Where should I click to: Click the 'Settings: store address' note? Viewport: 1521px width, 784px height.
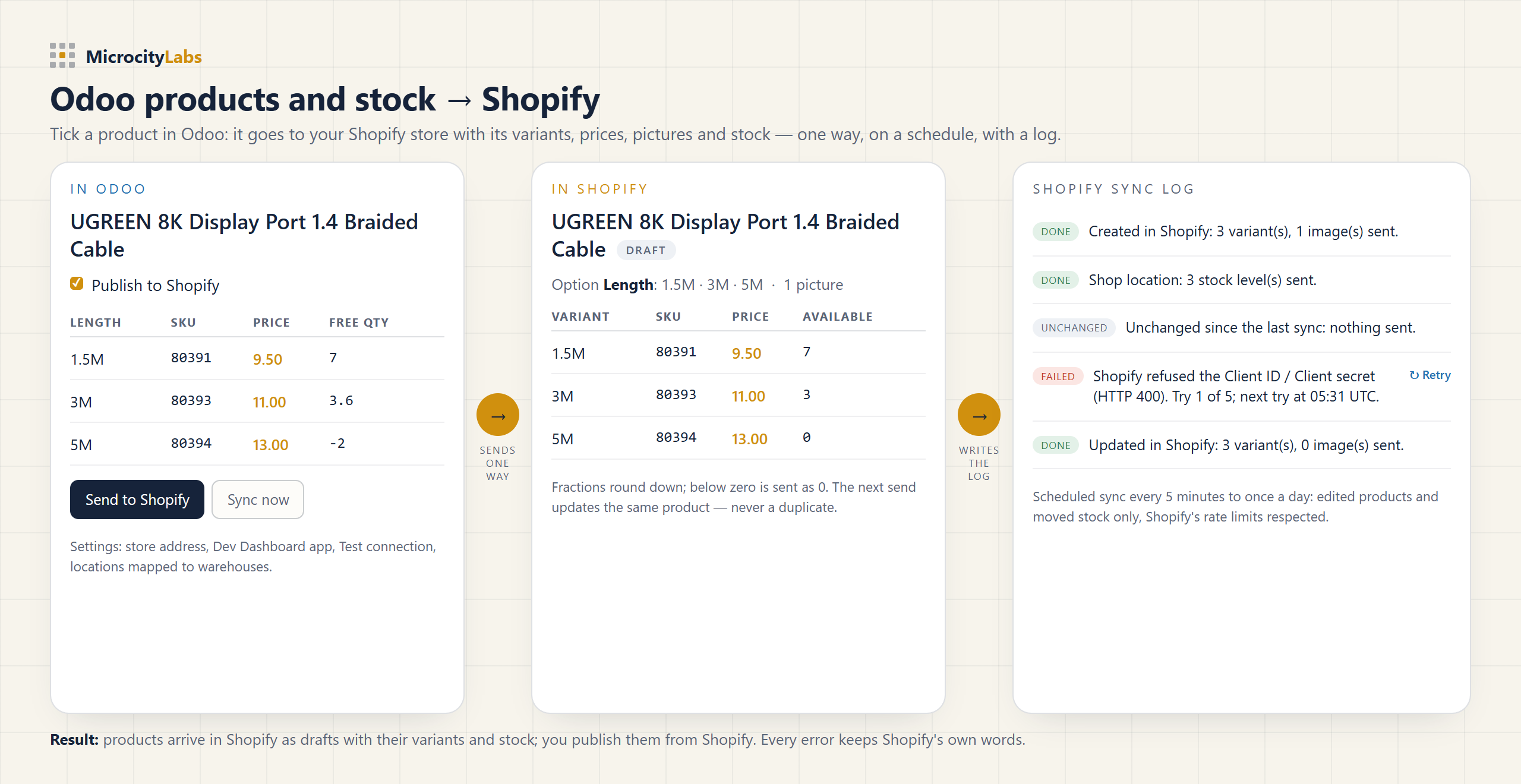(253, 557)
